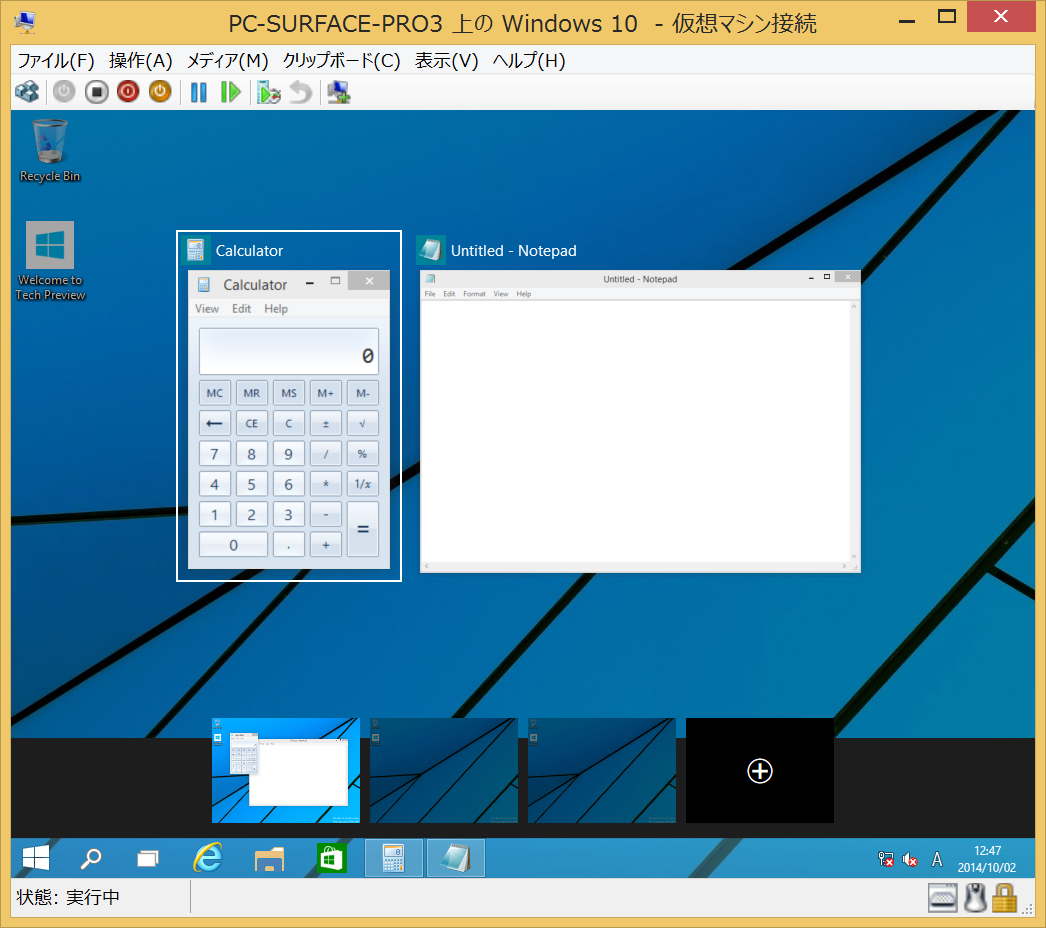Launch Internet Explorer from the taskbar
This screenshot has width=1046, height=928.
208,858
